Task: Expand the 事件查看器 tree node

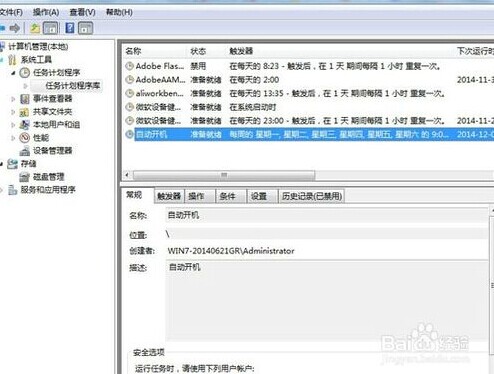Action: [13, 99]
